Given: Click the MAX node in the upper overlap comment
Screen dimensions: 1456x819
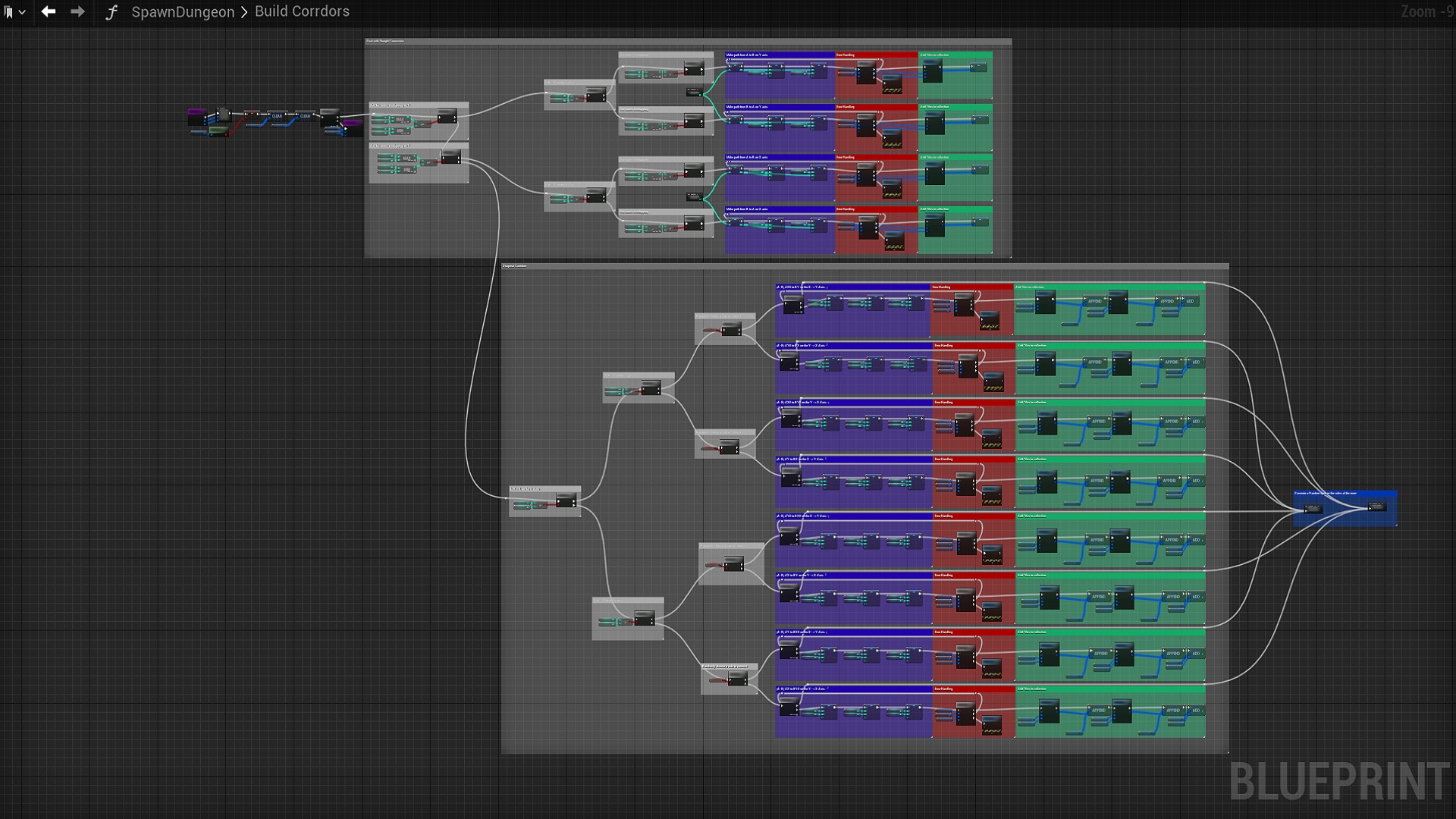Looking at the screenshot, I should pos(400,120).
